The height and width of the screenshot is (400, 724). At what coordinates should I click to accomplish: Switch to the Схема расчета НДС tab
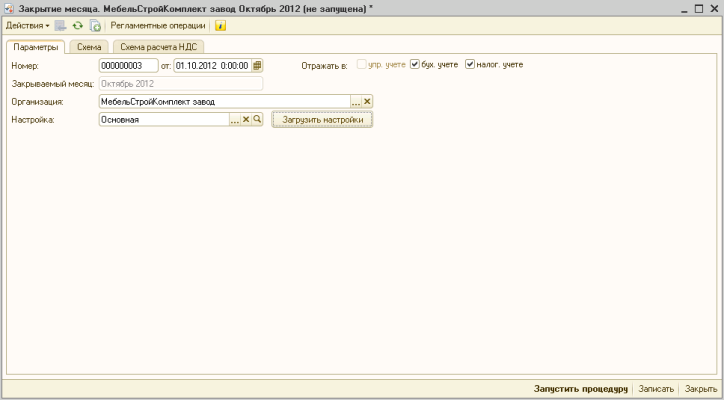coord(158,46)
